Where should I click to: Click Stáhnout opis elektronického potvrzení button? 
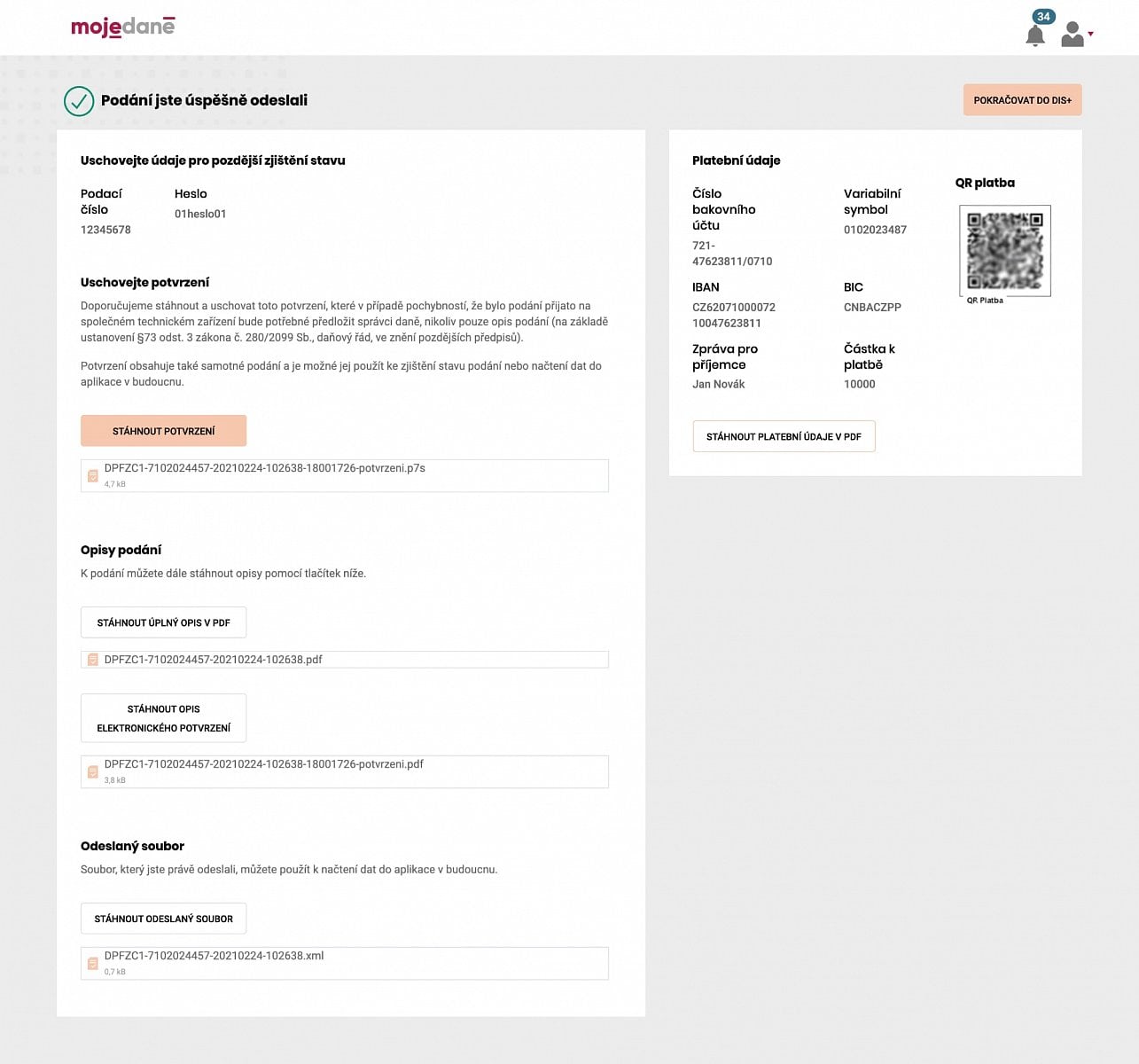click(163, 718)
